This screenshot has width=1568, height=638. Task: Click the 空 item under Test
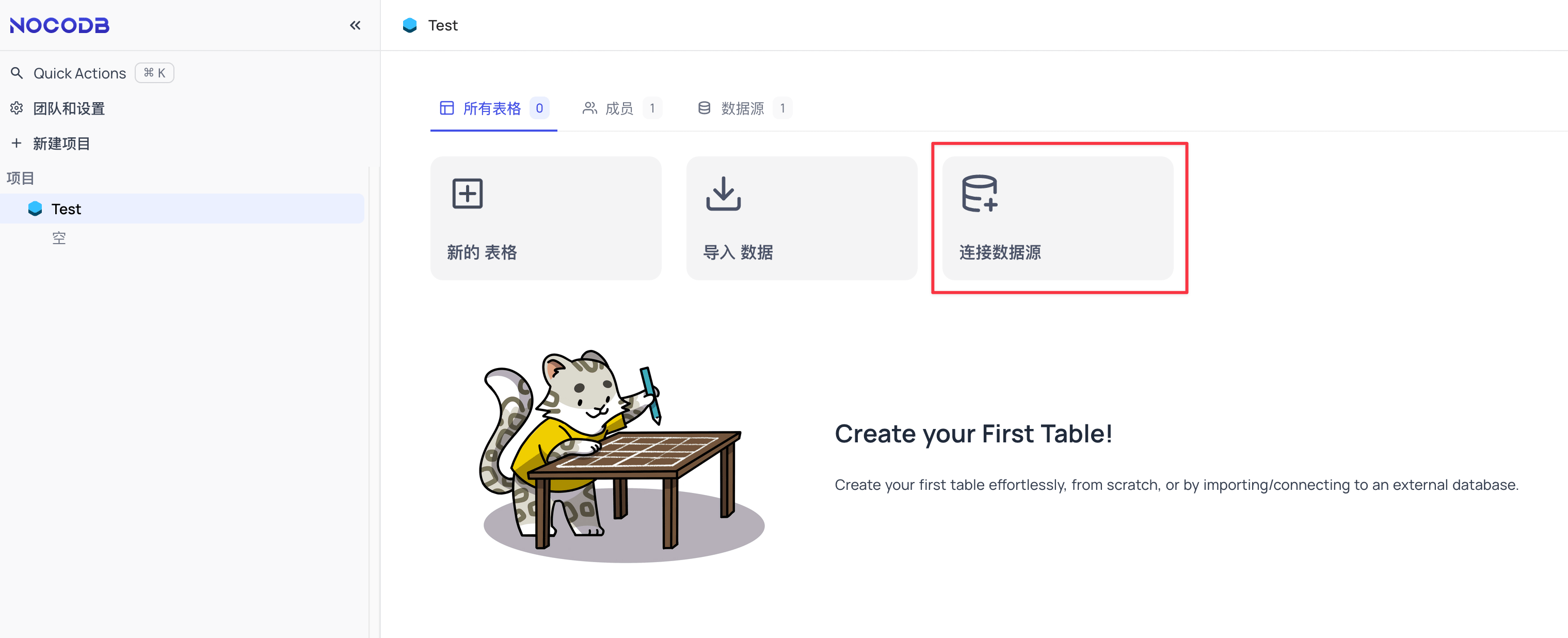[59, 237]
